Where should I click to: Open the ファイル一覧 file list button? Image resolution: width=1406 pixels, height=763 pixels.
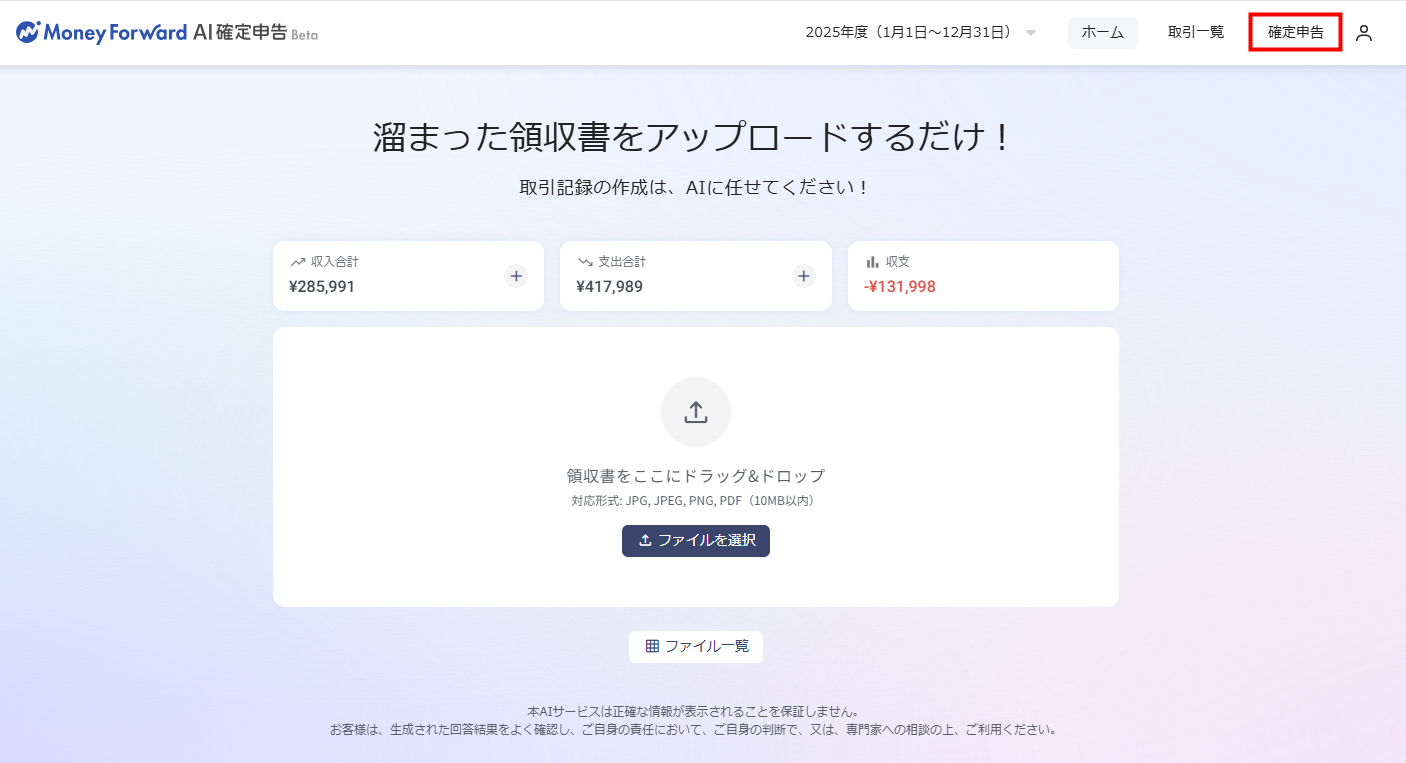(696, 646)
